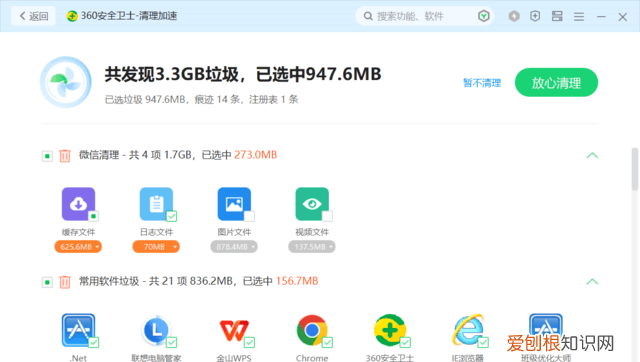The image size is (640, 362).
Task: Toggle the 常用软件垃圾 group checkbox
Action: pos(47,282)
